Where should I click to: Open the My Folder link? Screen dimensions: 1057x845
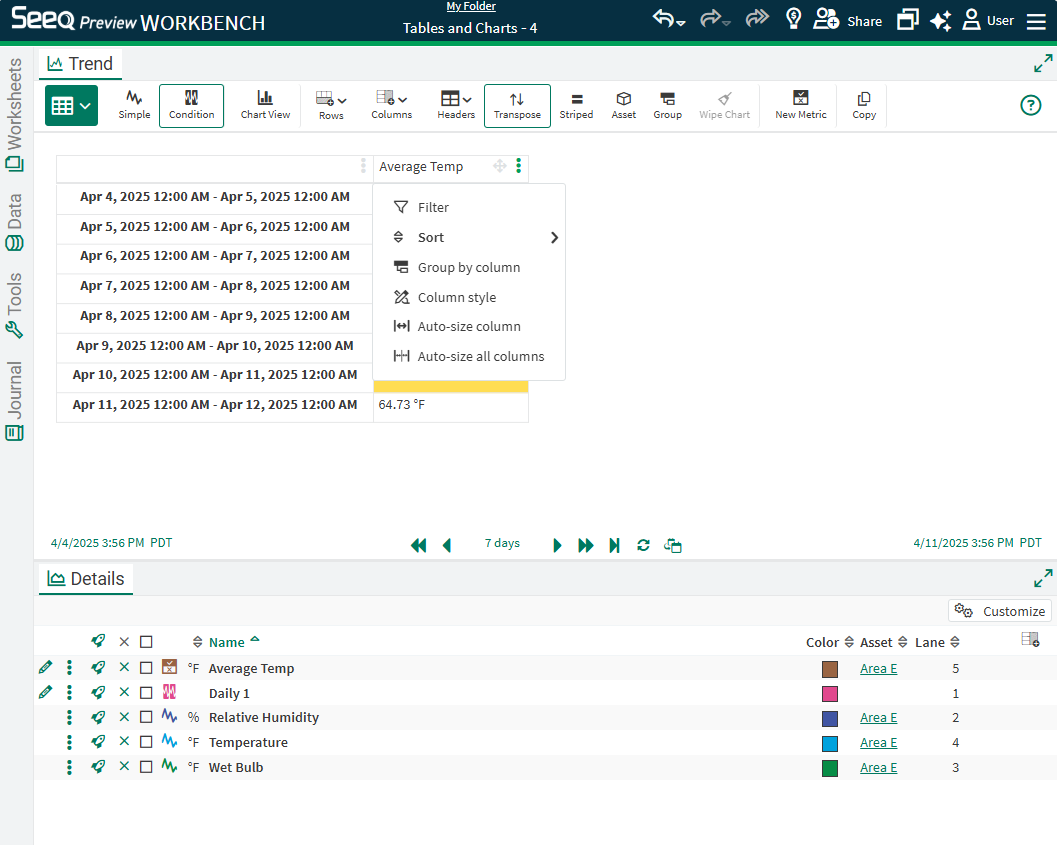point(470,7)
